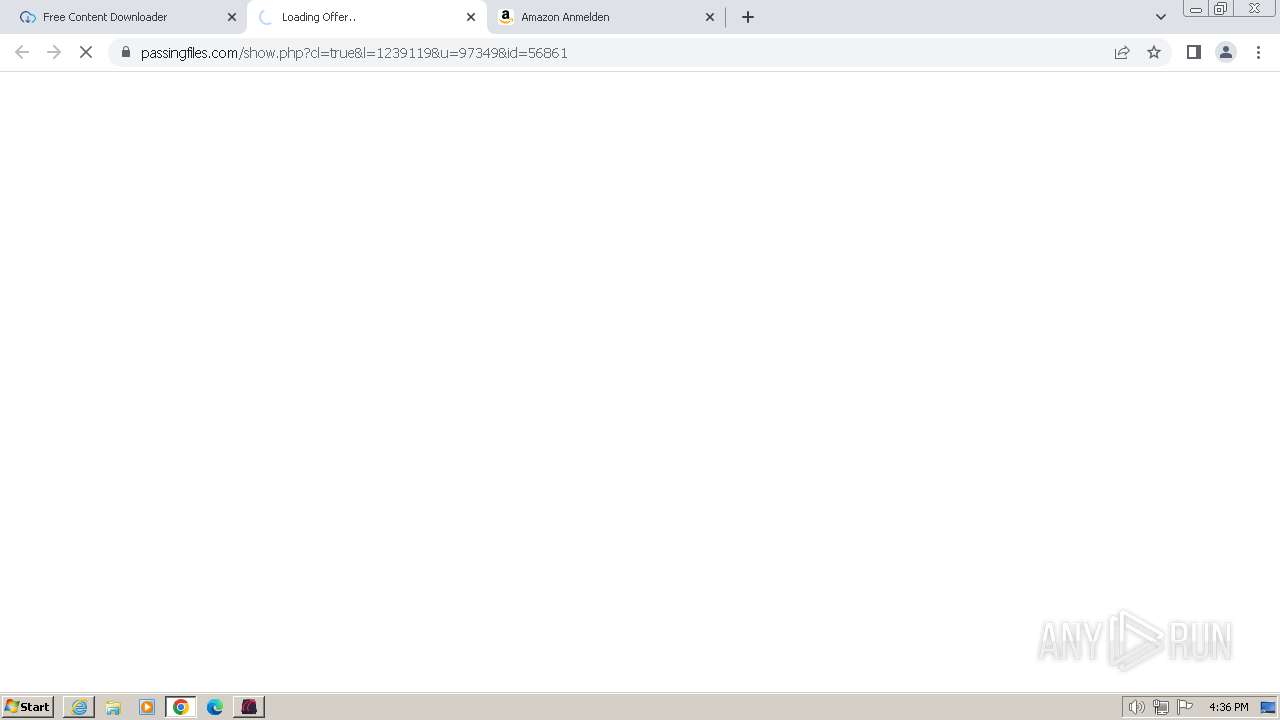Image resolution: width=1280 pixels, height=720 pixels.
Task: Switch to Free Content Downloader tab
Action: [x=125, y=17]
